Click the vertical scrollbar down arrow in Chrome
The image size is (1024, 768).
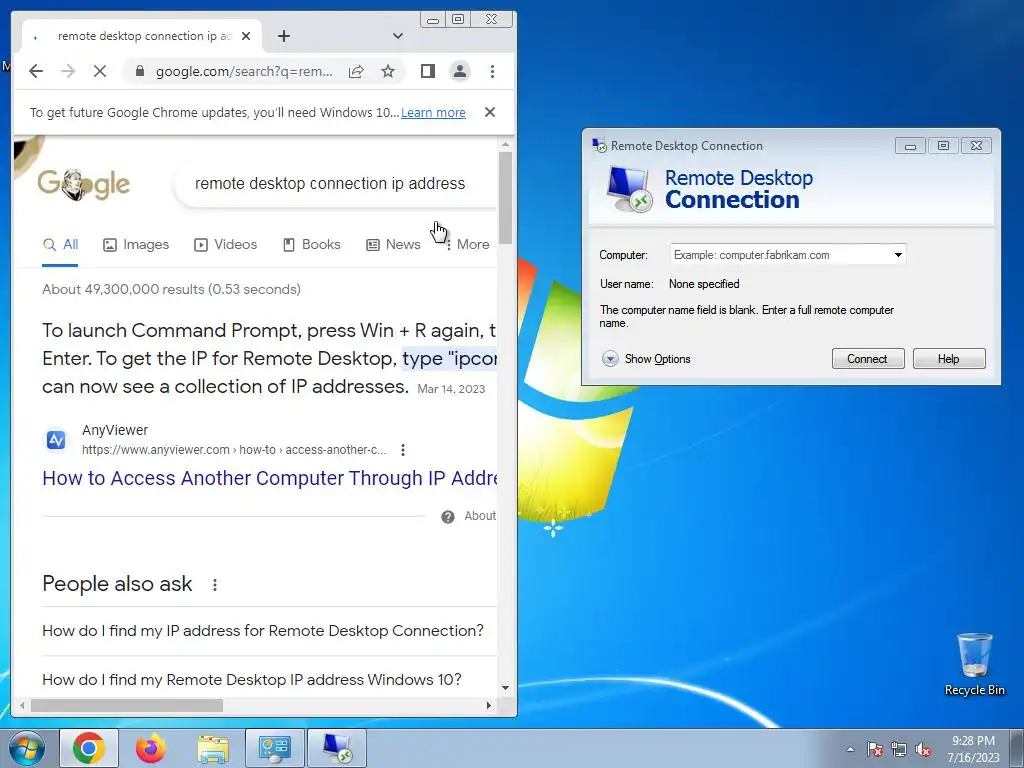(505, 688)
